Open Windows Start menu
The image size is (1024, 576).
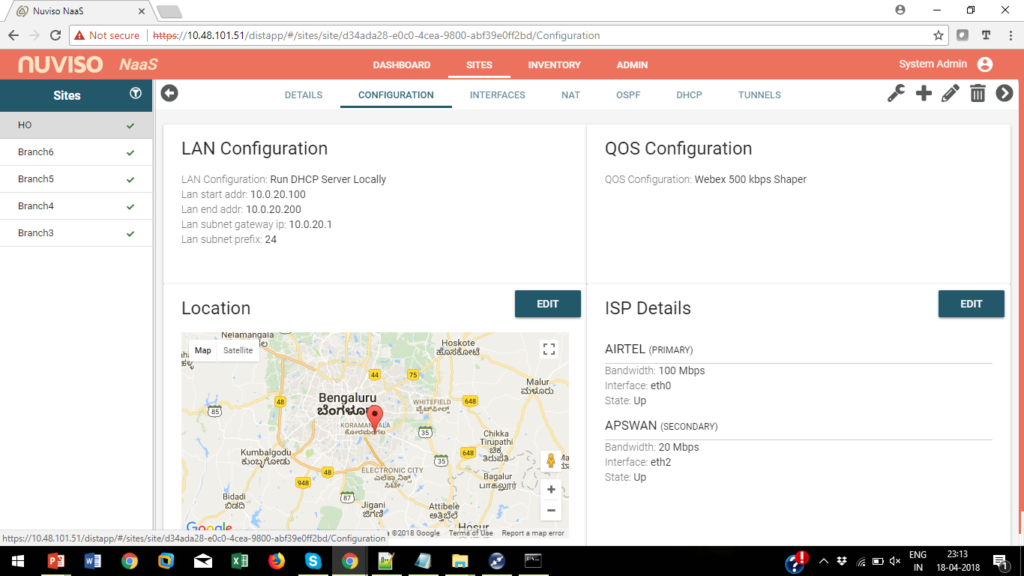pyautogui.click(x=18, y=561)
